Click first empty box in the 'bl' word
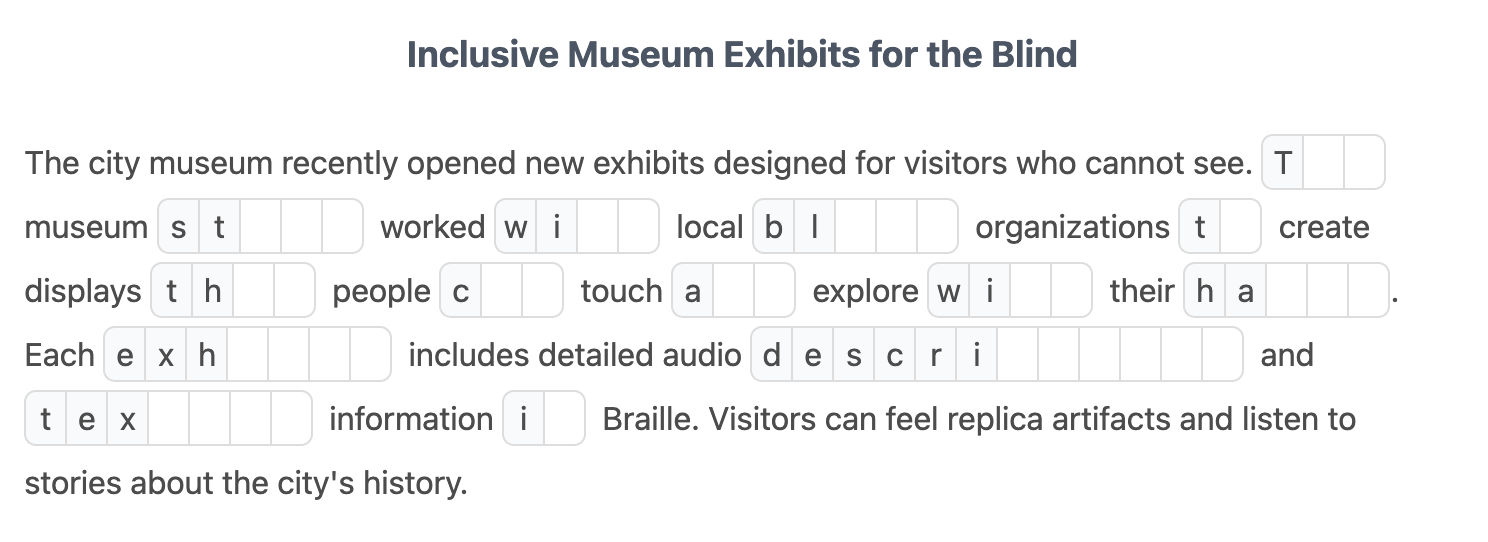Viewport: 1488px width, 542px height. click(x=855, y=227)
